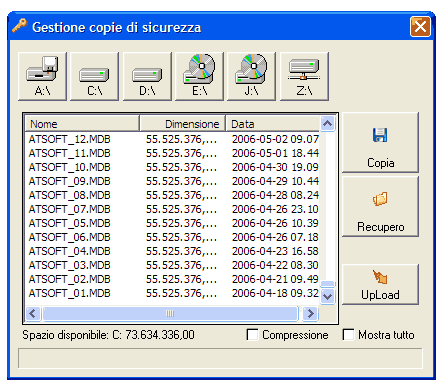
Task: Select the D:\ hard drive icon
Action: pyautogui.click(x=147, y=76)
